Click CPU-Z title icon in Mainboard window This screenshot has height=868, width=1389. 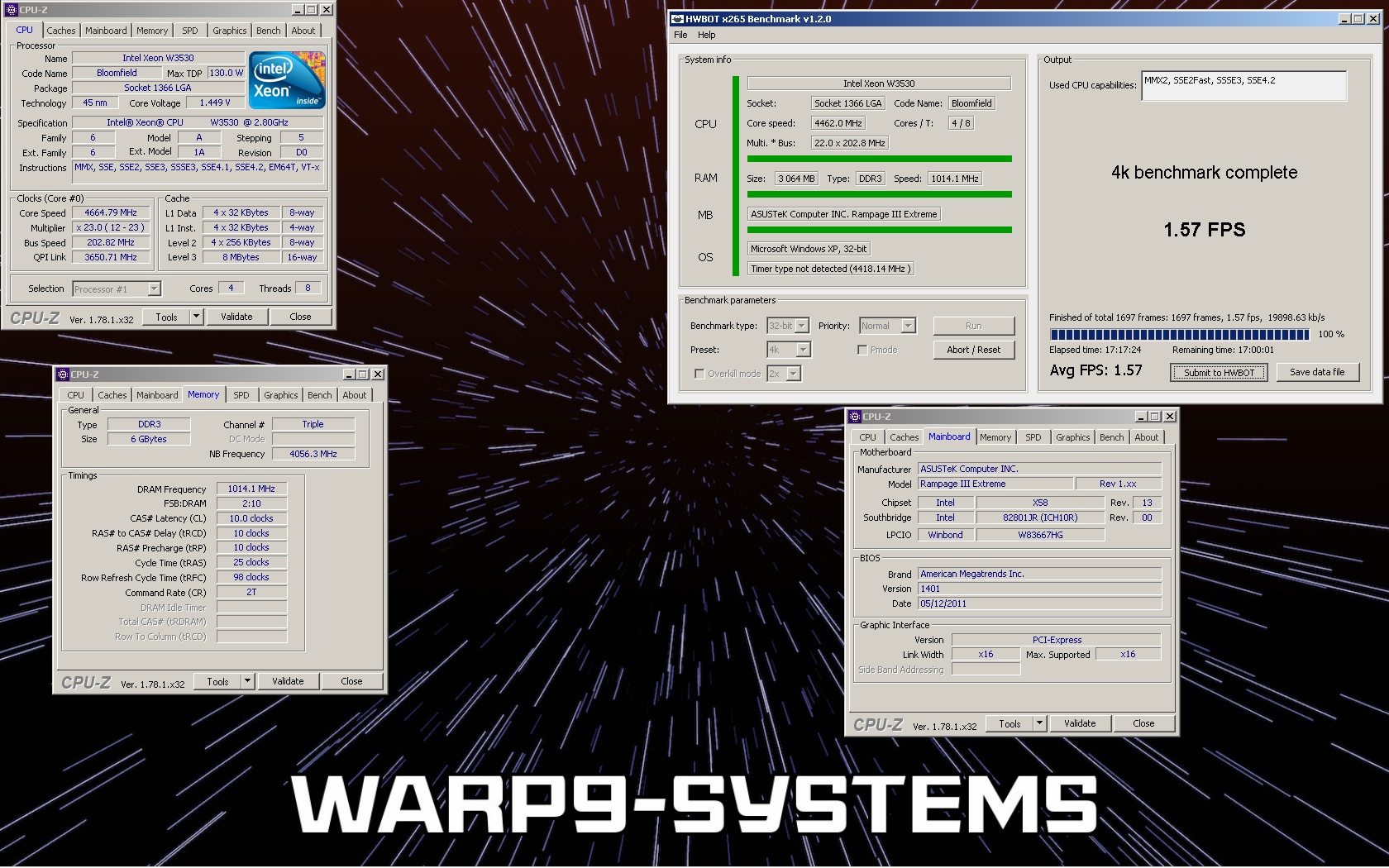[x=855, y=417]
